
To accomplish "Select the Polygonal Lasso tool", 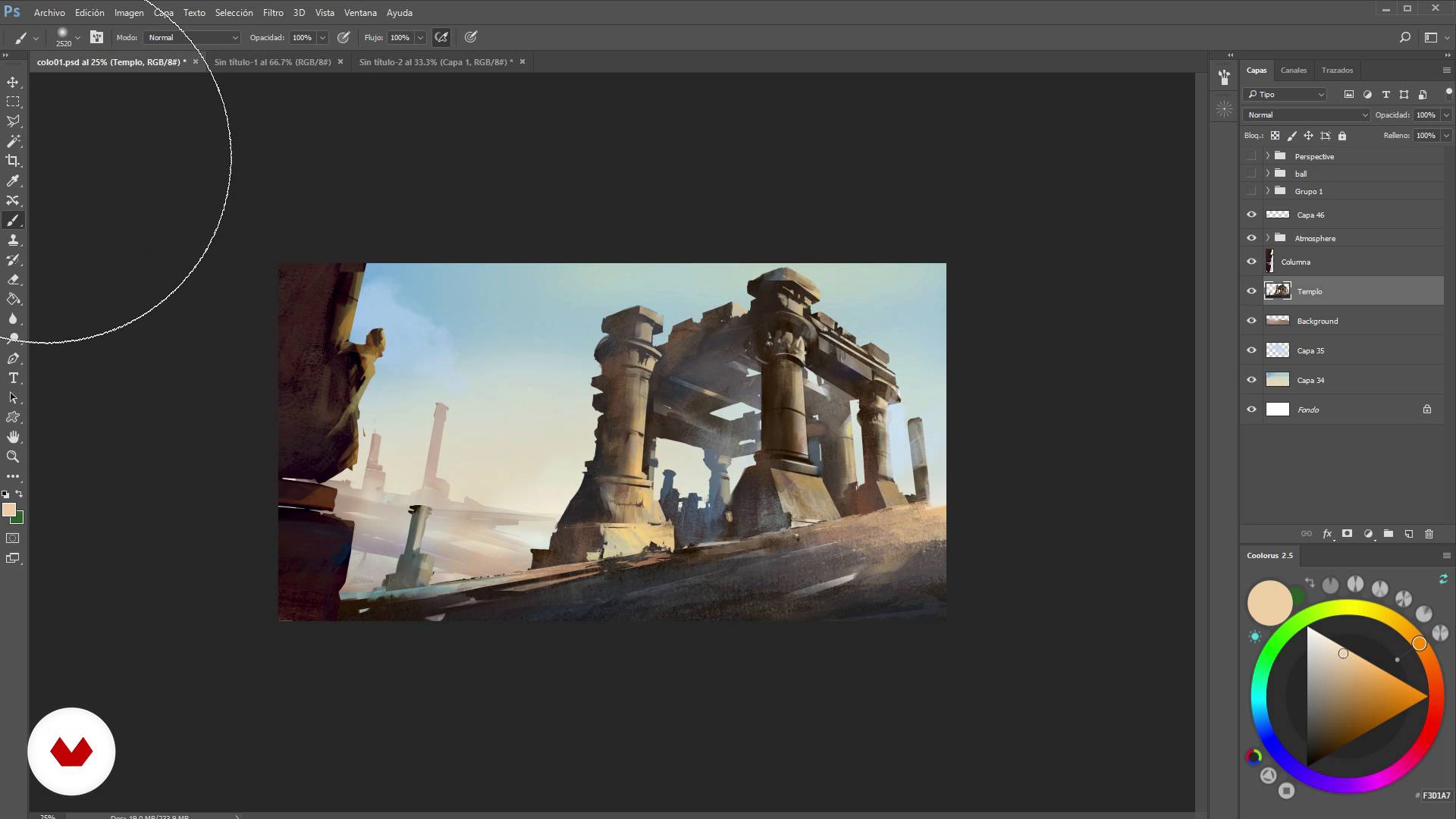I will pyautogui.click(x=13, y=121).
